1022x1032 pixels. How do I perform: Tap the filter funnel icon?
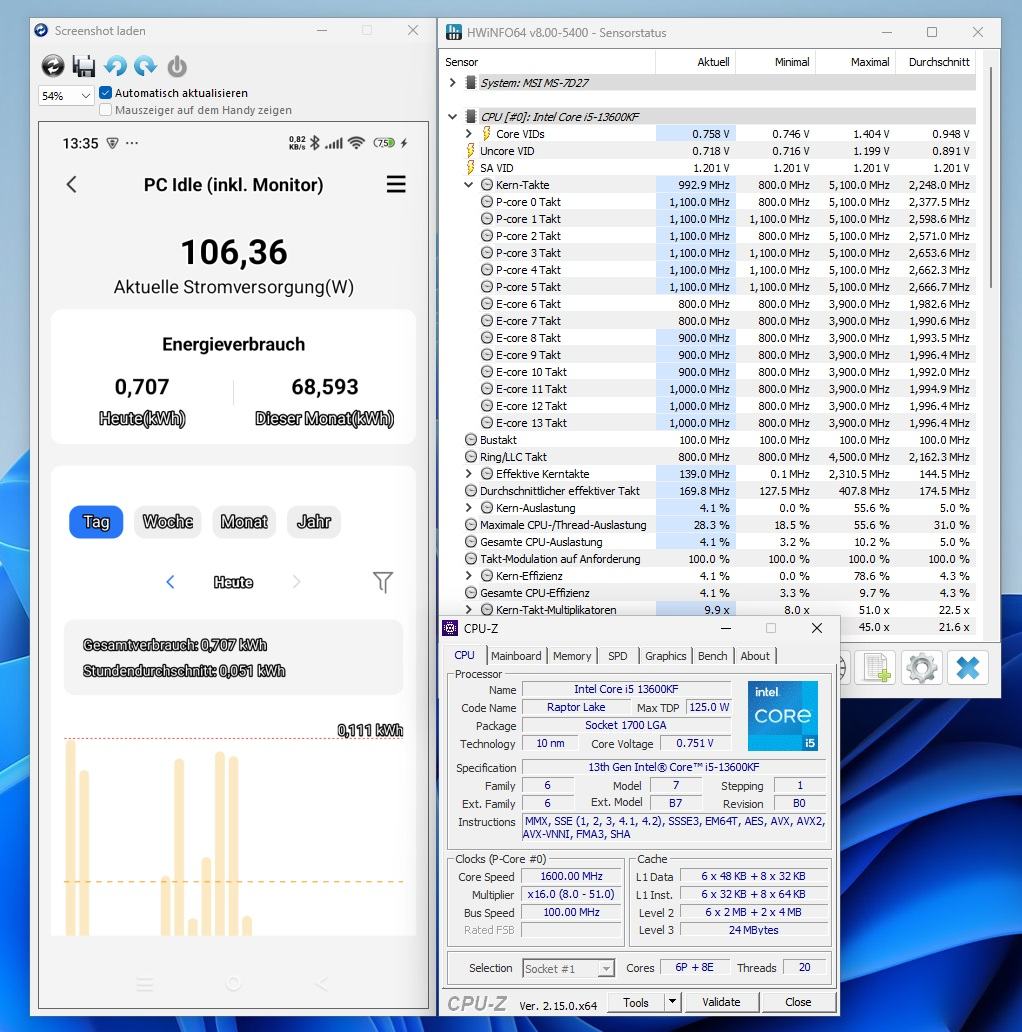(x=382, y=582)
